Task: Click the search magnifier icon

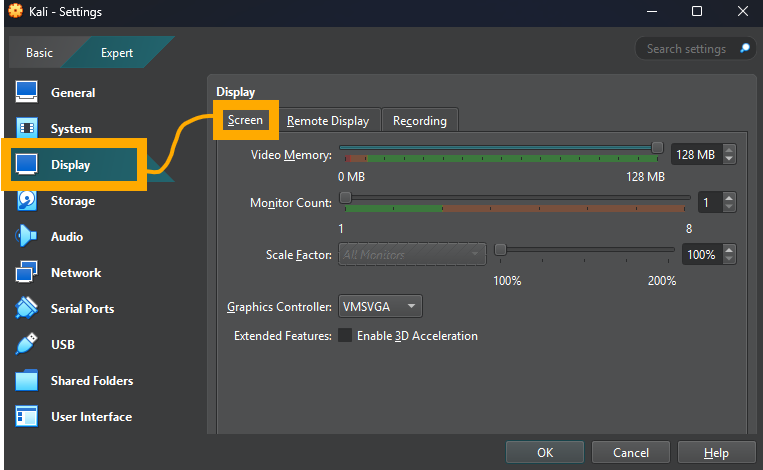Action: point(745,48)
